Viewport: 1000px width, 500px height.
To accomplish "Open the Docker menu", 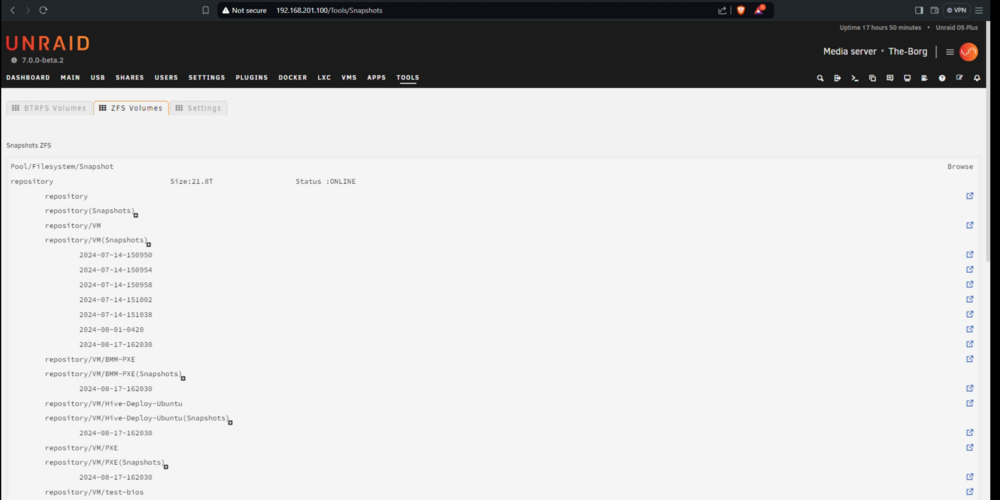I will pos(293,78).
